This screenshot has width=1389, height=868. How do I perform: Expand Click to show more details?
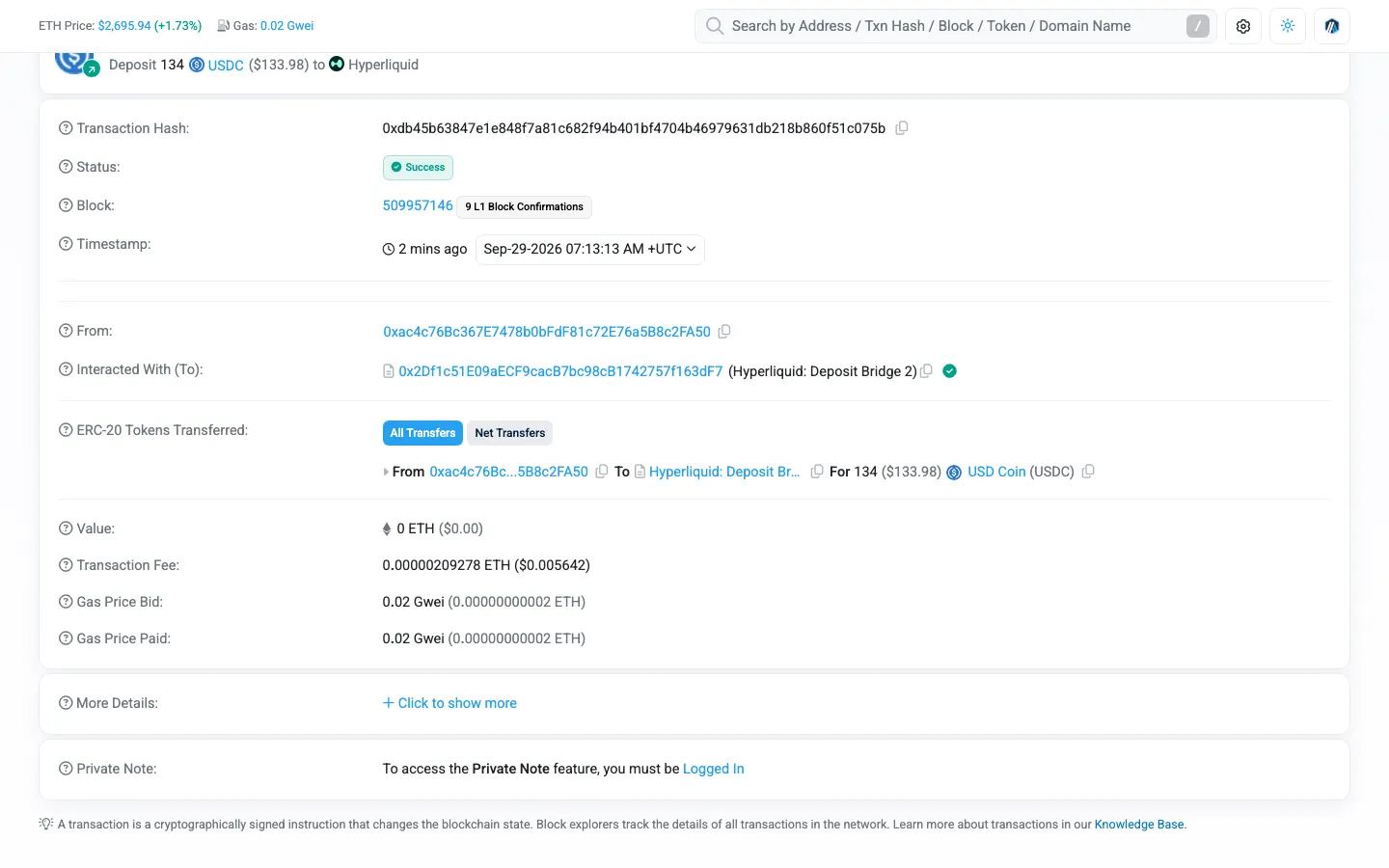point(449,703)
